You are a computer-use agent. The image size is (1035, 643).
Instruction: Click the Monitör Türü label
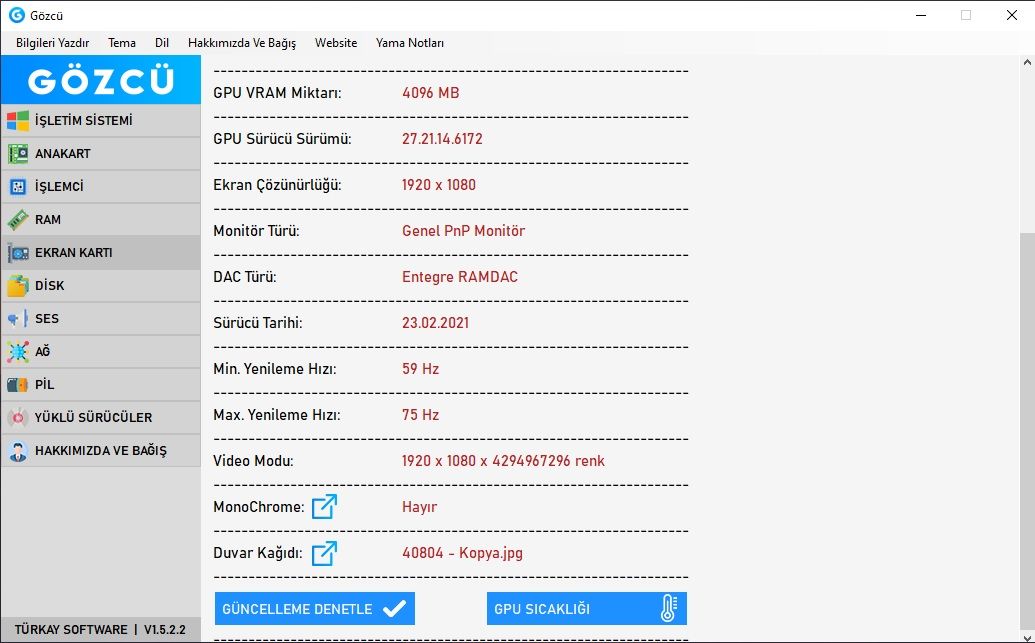click(256, 231)
